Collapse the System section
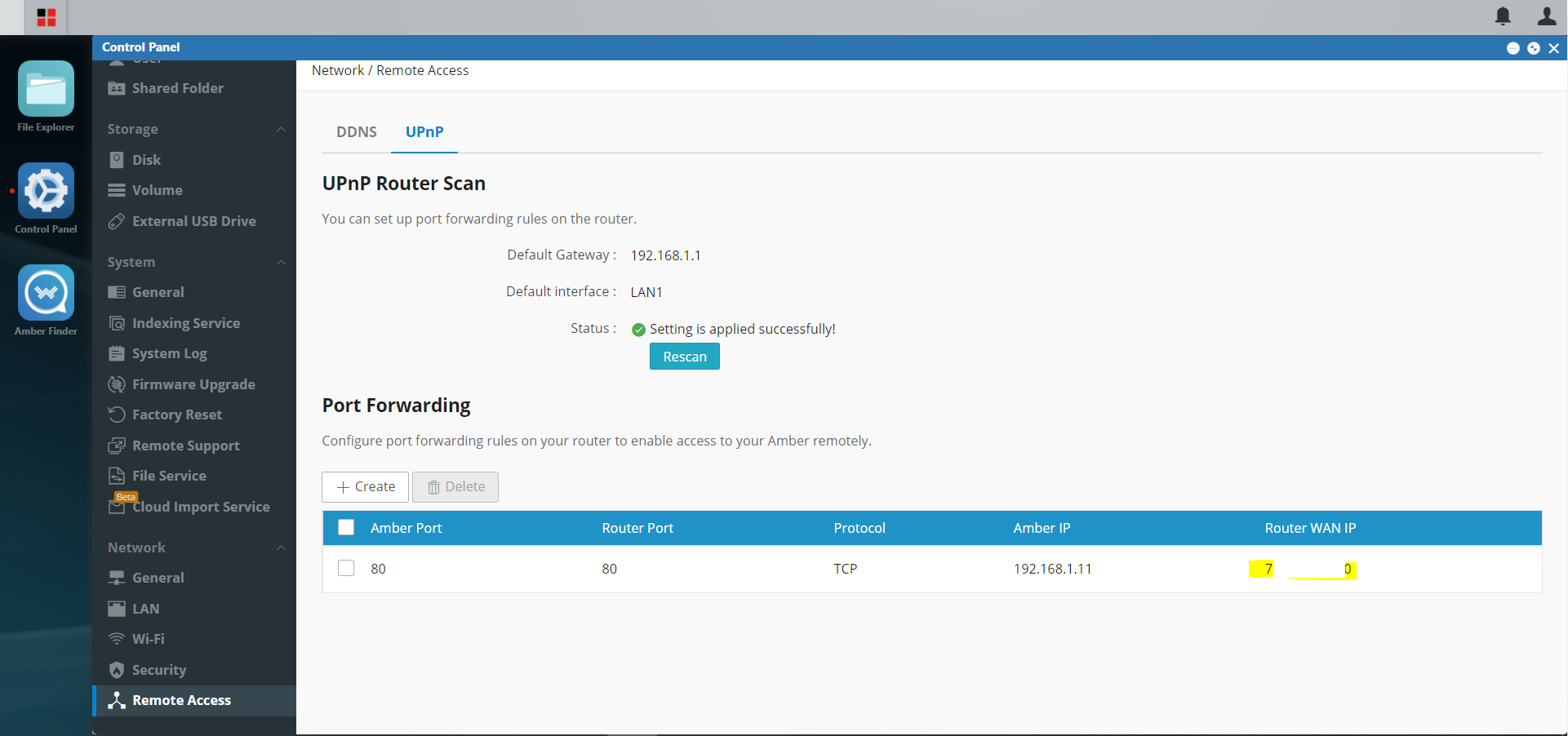This screenshot has width=1568, height=736. coord(281,262)
